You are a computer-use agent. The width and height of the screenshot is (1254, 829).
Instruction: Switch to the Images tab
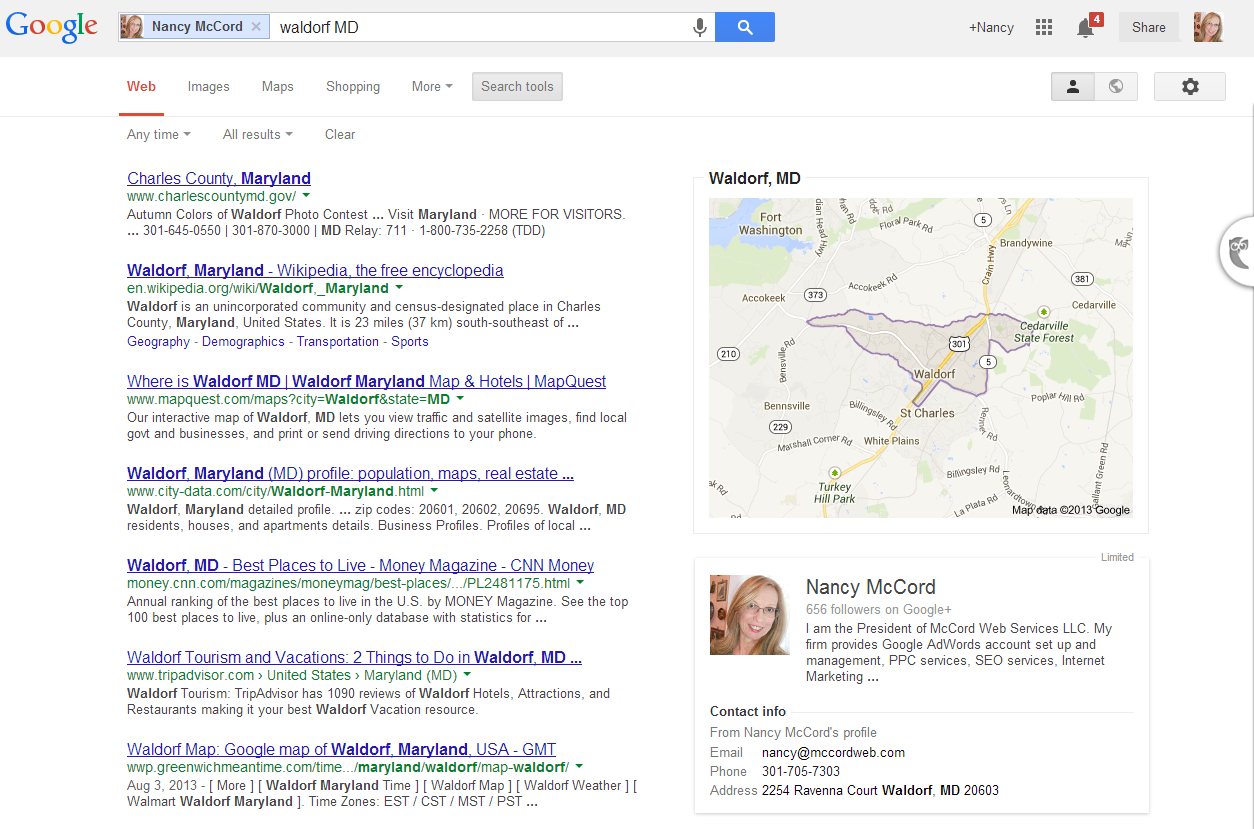pos(208,86)
